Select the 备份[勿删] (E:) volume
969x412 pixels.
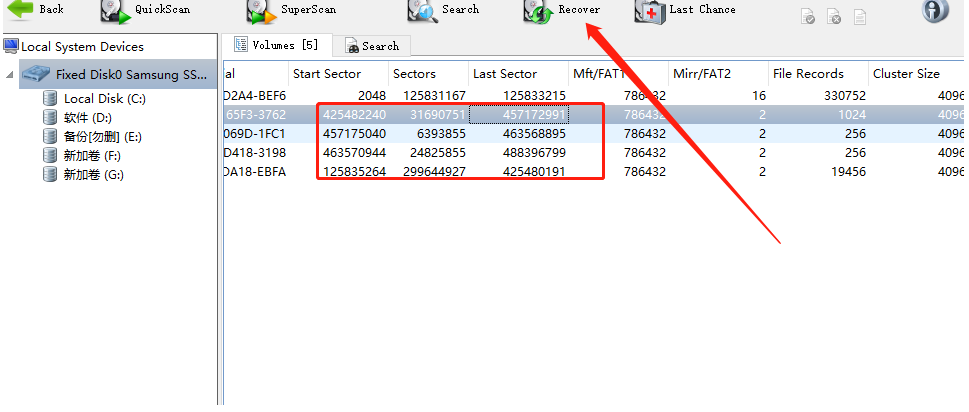pos(103,137)
